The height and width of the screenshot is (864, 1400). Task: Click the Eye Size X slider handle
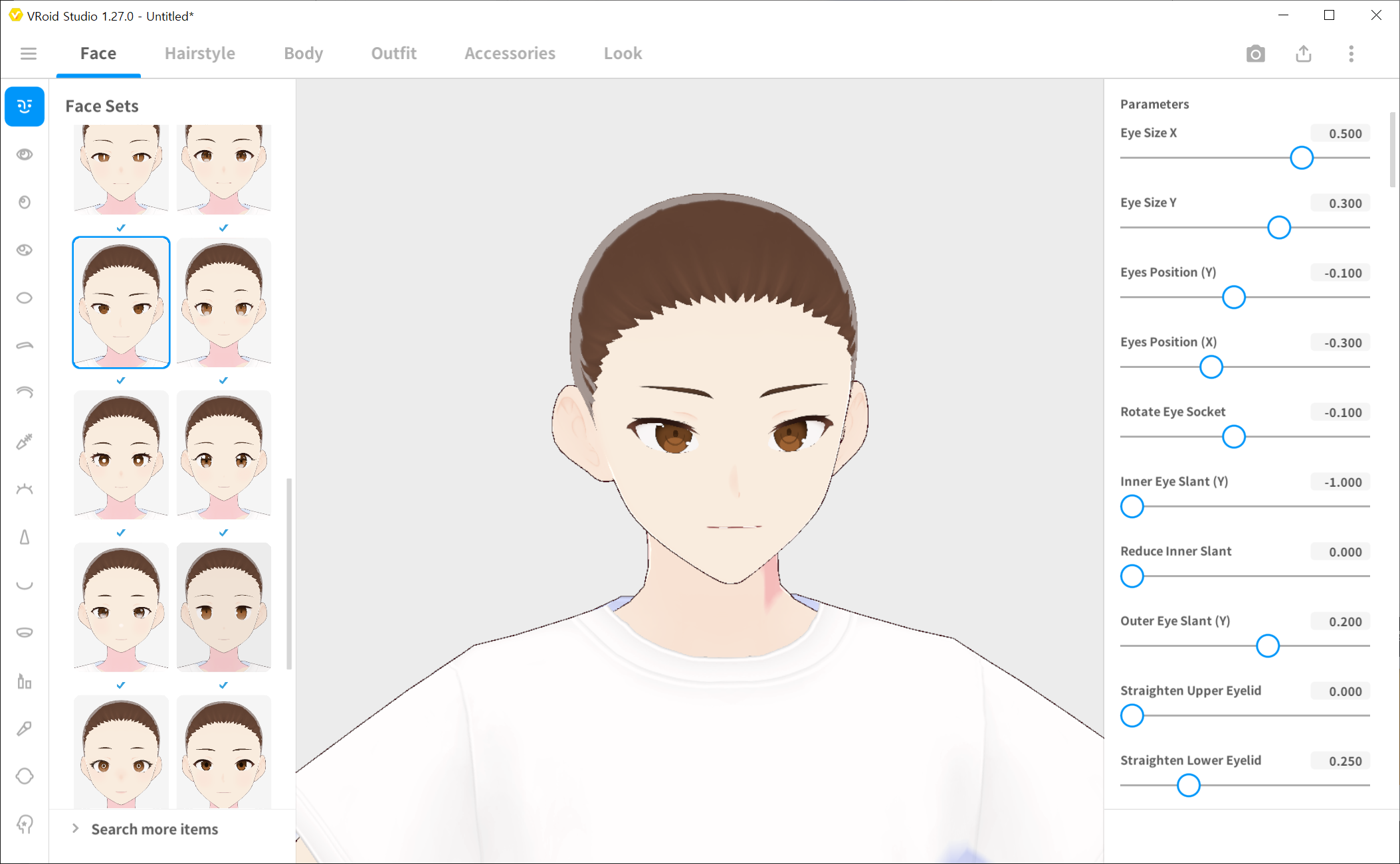coord(1301,158)
